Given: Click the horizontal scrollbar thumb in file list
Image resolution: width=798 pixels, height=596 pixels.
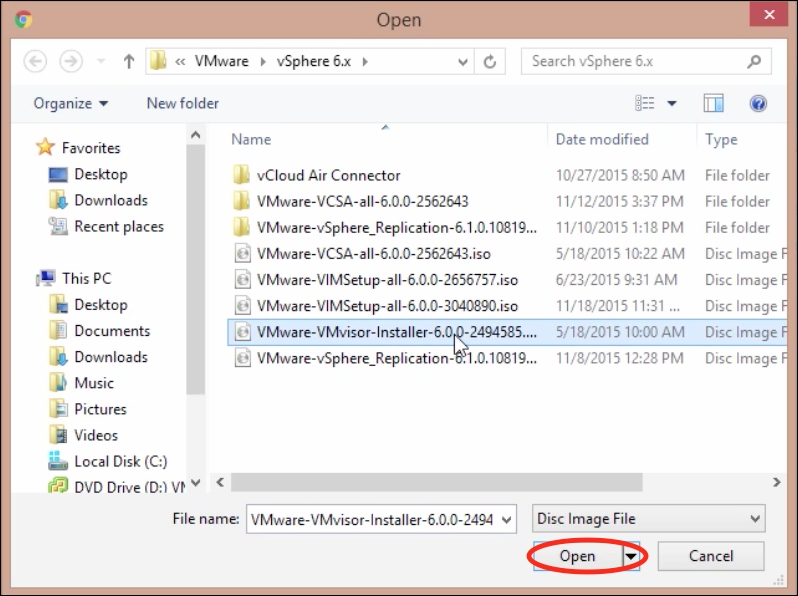Looking at the screenshot, I should pyautogui.click(x=437, y=482).
